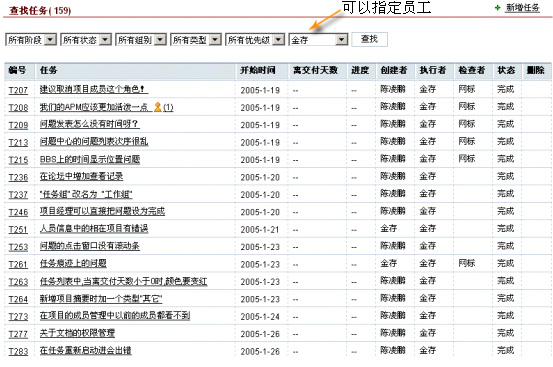Click the orange person icon on task T208
Viewport: 553px width, 367px height.
tap(158, 107)
